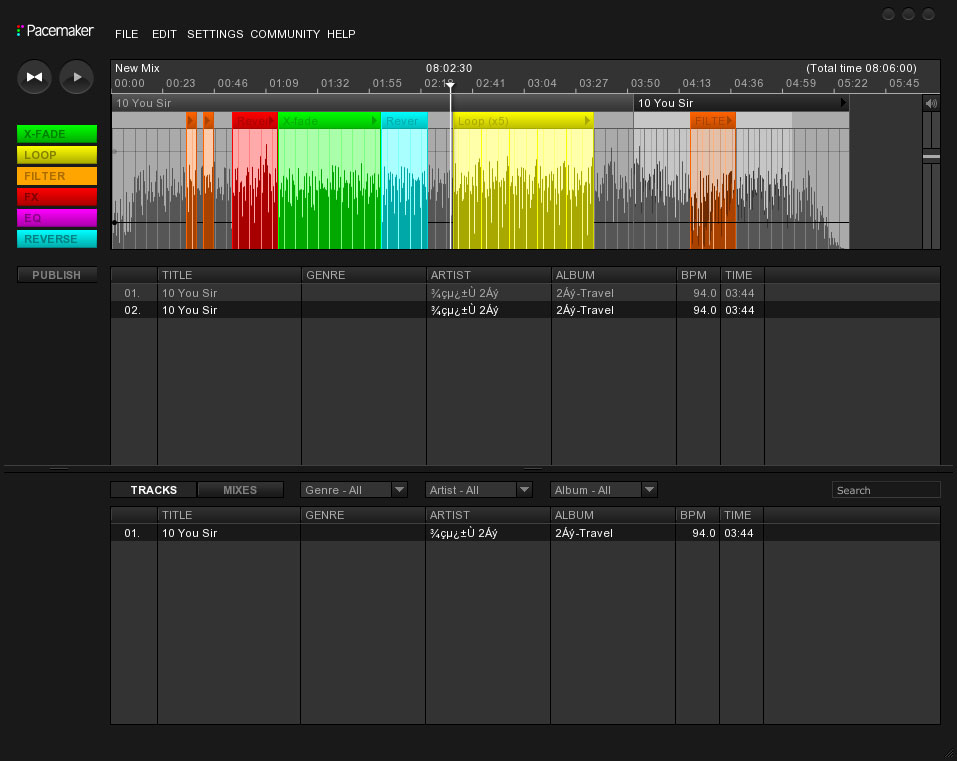The height and width of the screenshot is (761, 957).
Task: Sort tracks library by GENRE column
Action: (363, 515)
